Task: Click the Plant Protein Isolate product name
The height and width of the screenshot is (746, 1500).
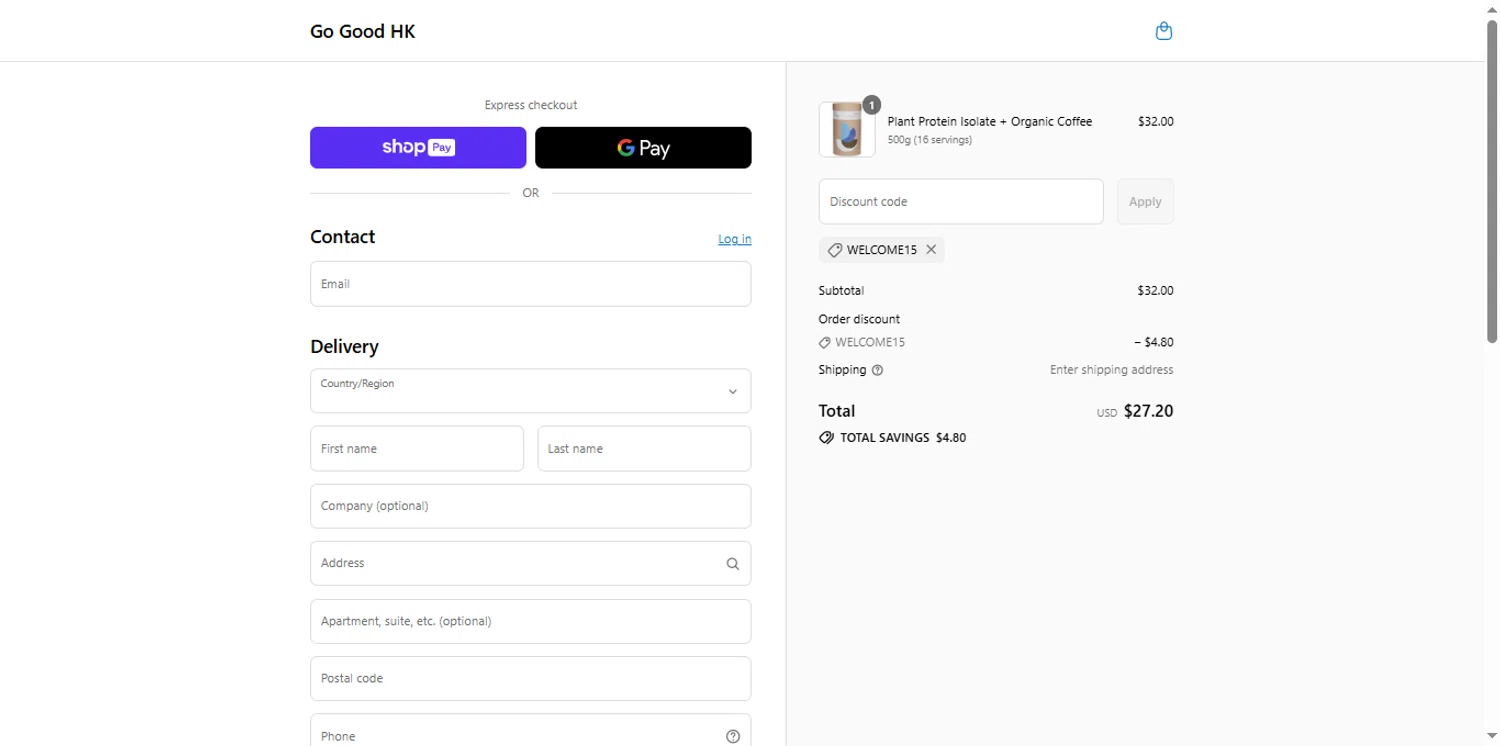Action: point(990,122)
